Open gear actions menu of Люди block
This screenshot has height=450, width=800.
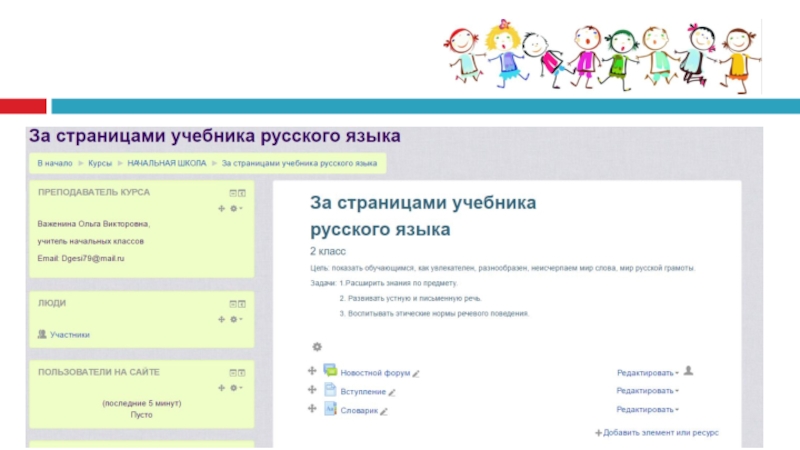(236, 319)
